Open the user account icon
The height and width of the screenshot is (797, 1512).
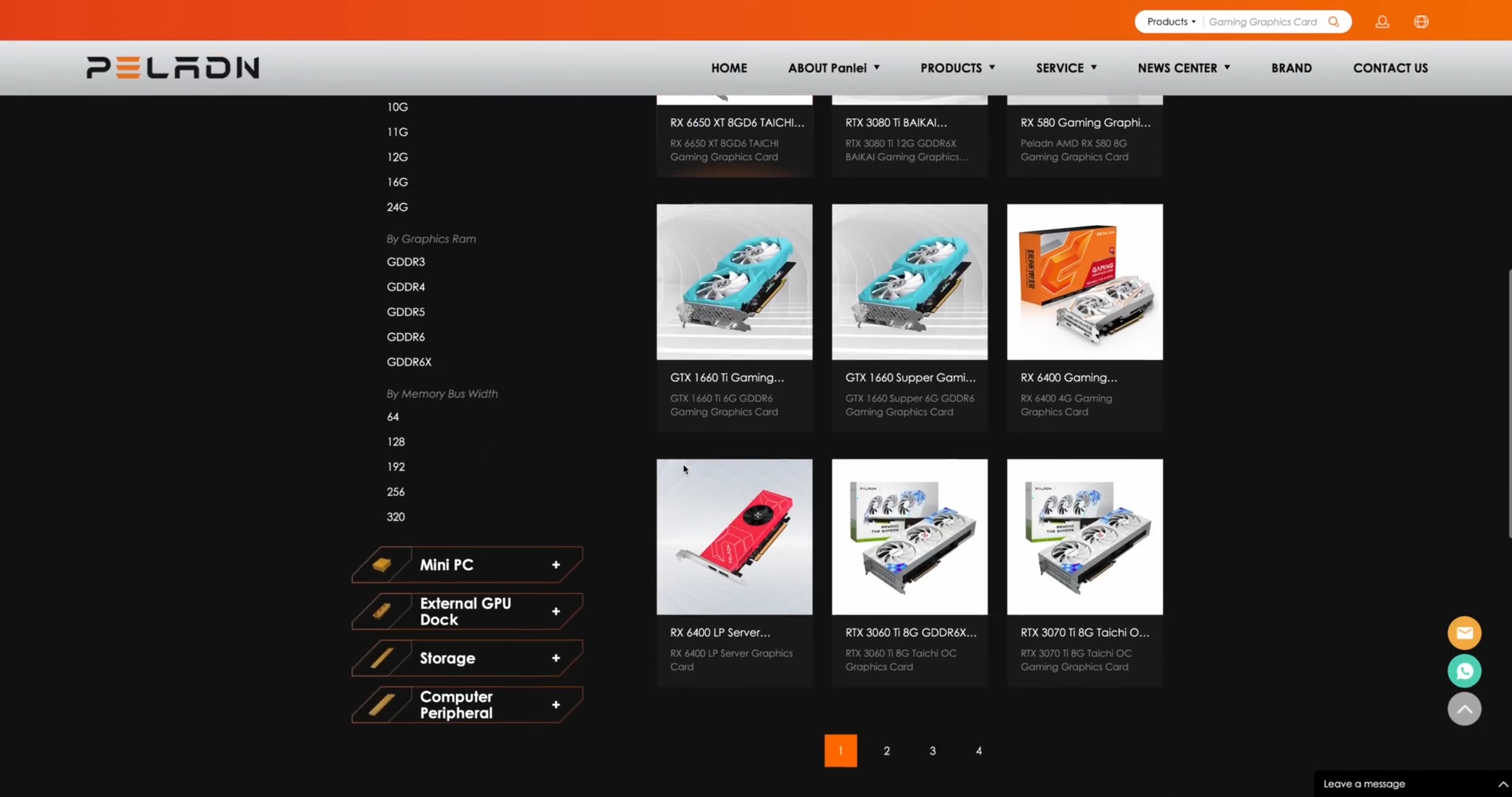point(1382,22)
